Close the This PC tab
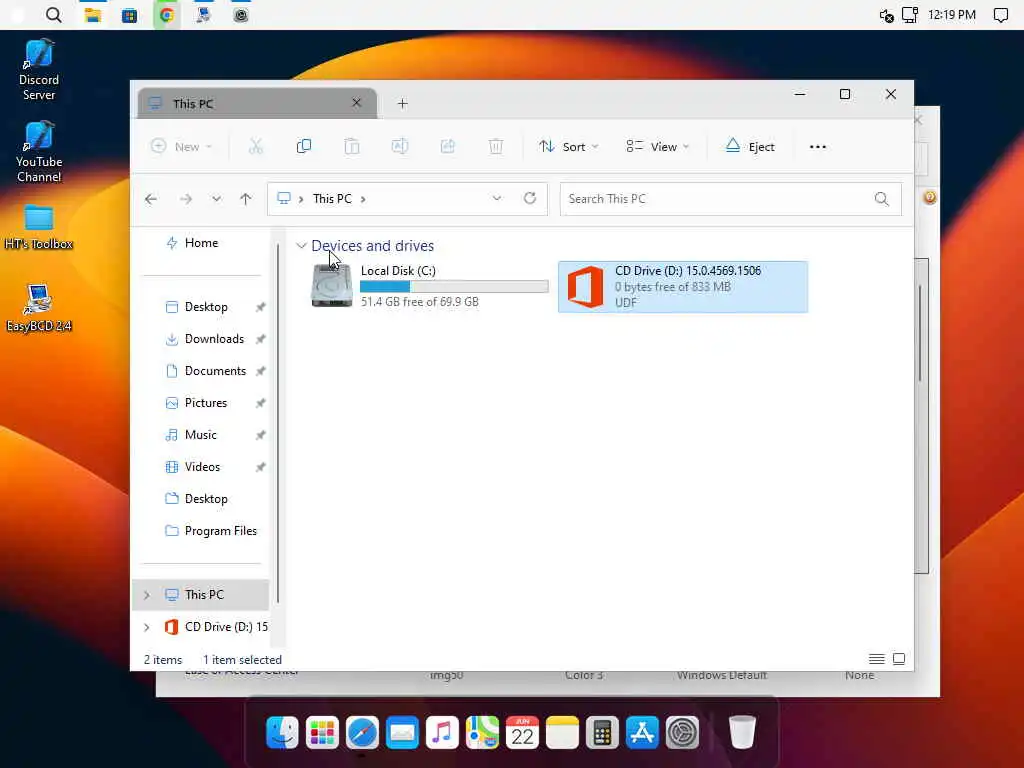 [357, 103]
